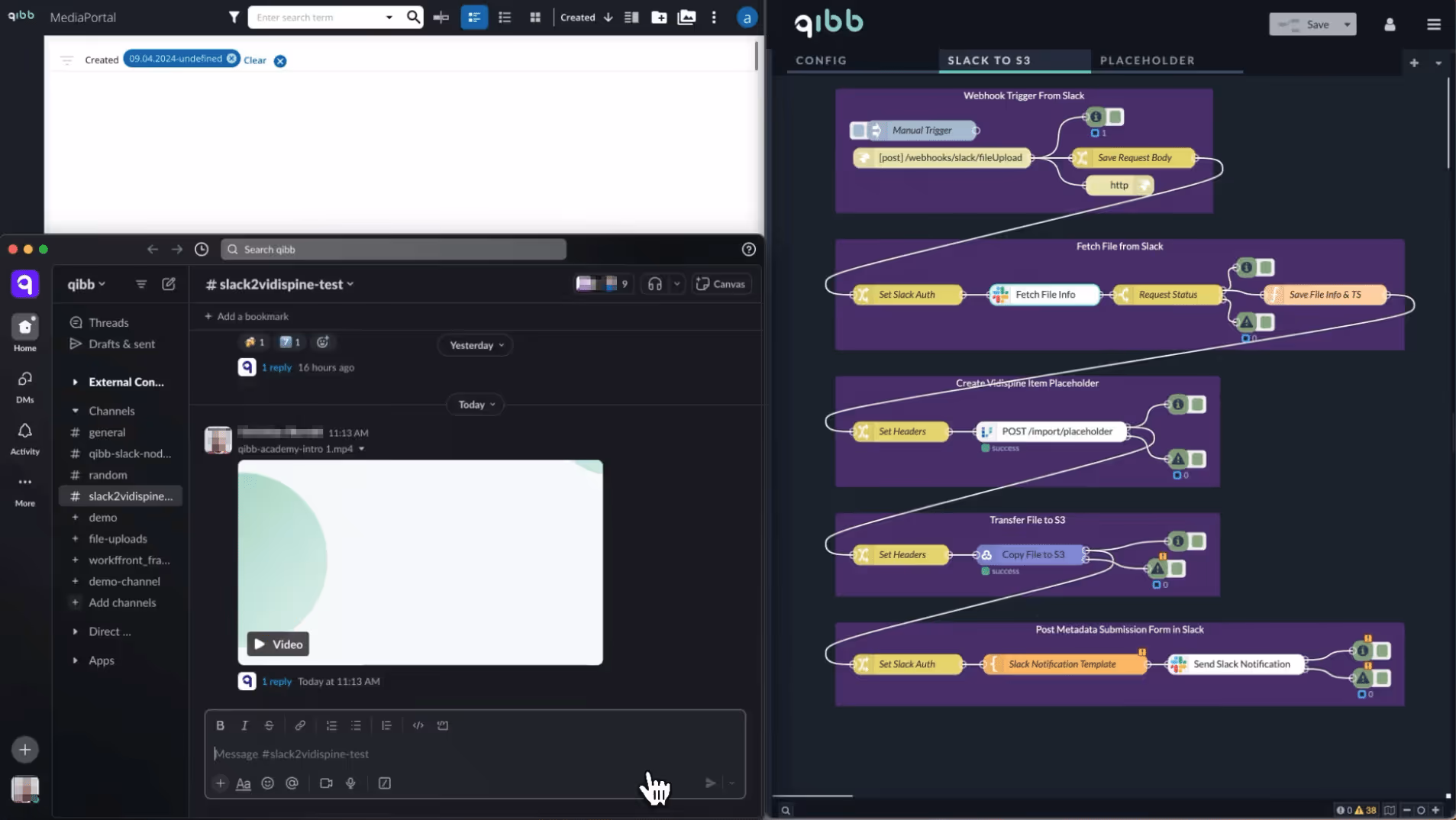Click the Search qibb field in Slack
This screenshot has height=820, width=1456.
(393, 249)
